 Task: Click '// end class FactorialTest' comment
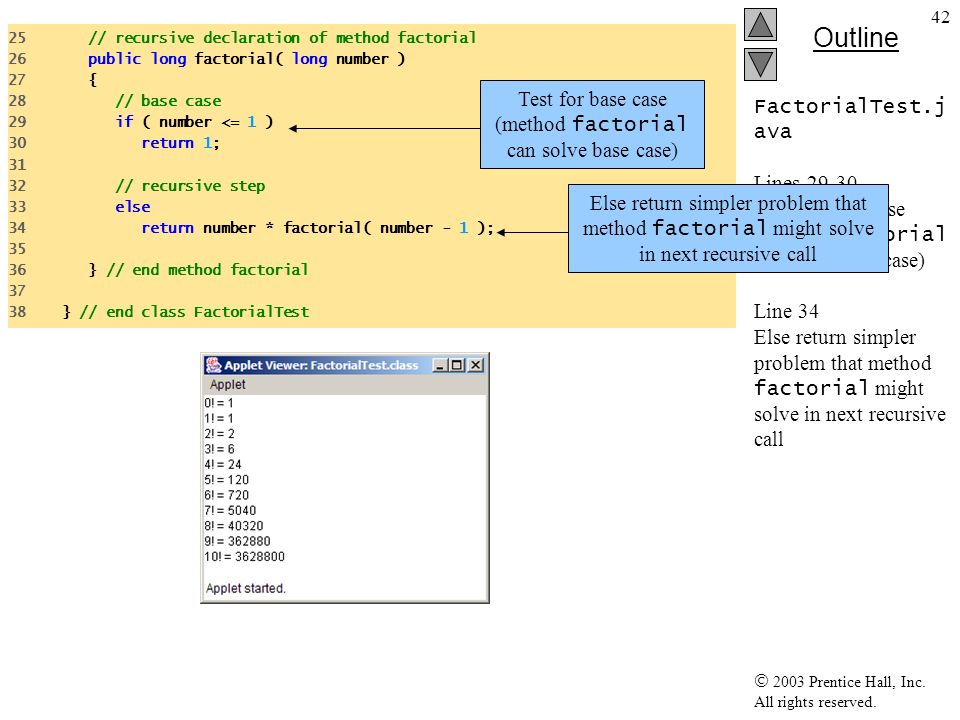point(194,312)
